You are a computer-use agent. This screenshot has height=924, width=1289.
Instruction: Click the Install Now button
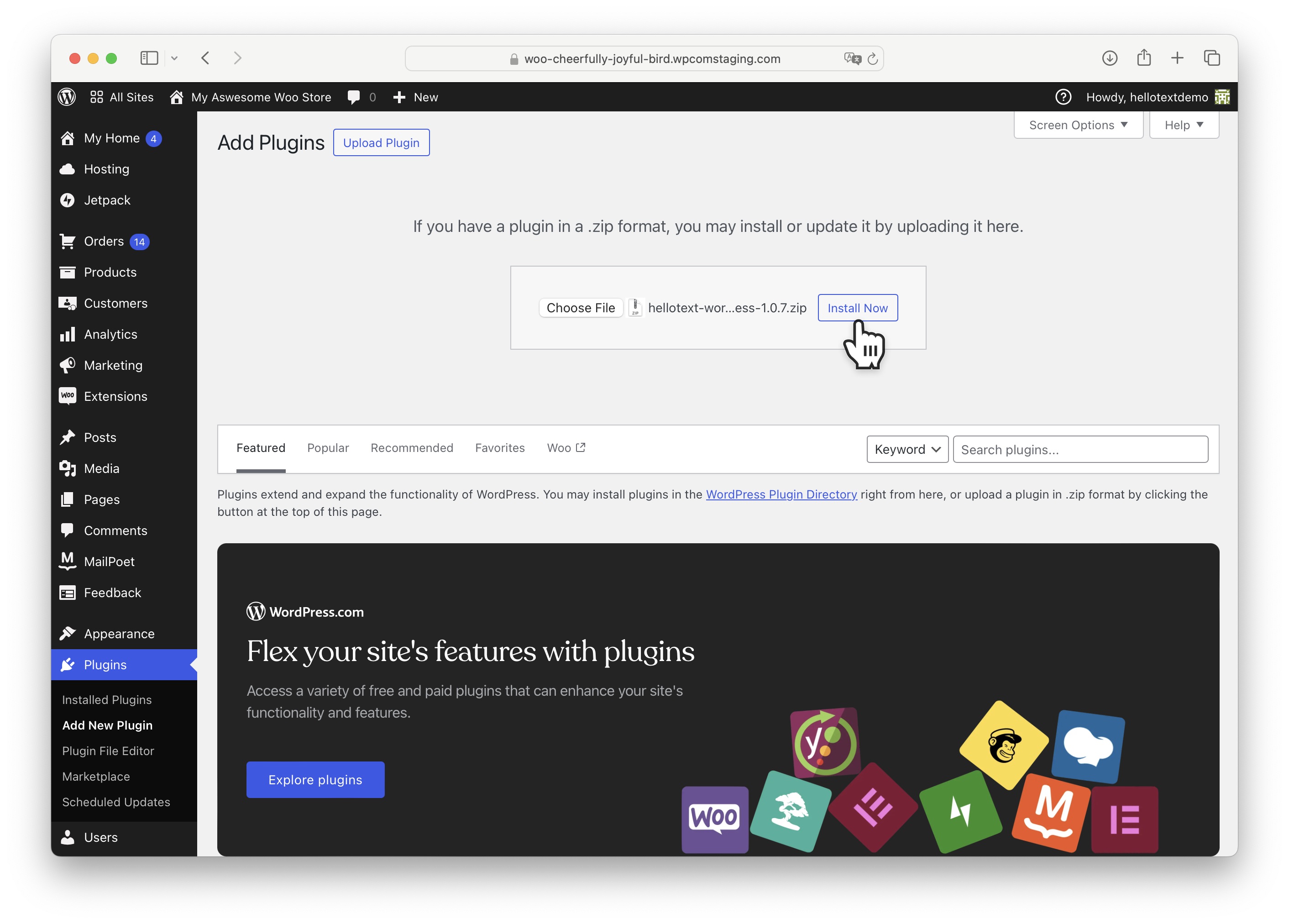pos(857,308)
